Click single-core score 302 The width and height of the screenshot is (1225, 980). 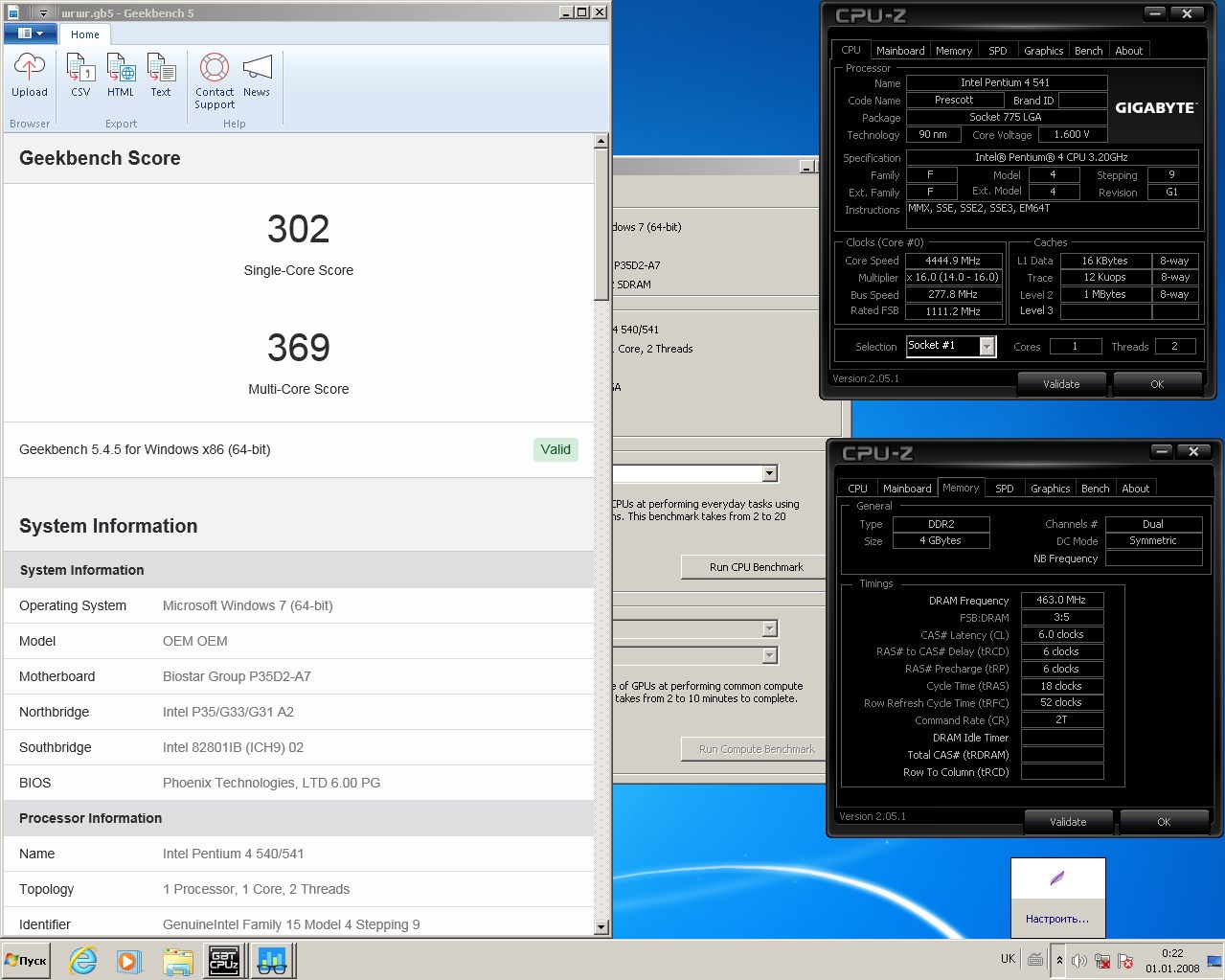[299, 229]
